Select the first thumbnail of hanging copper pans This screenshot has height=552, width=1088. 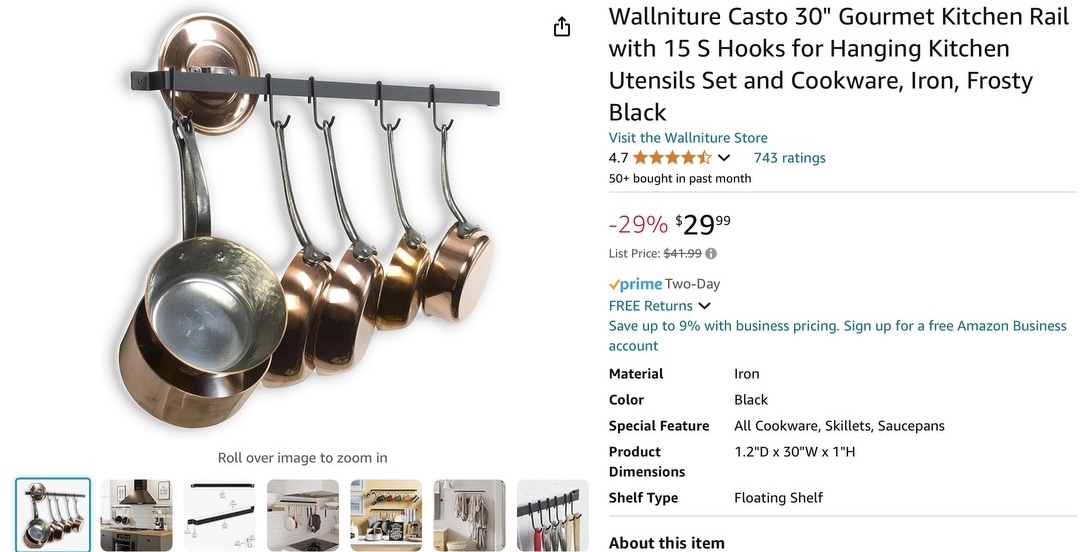[53, 515]
